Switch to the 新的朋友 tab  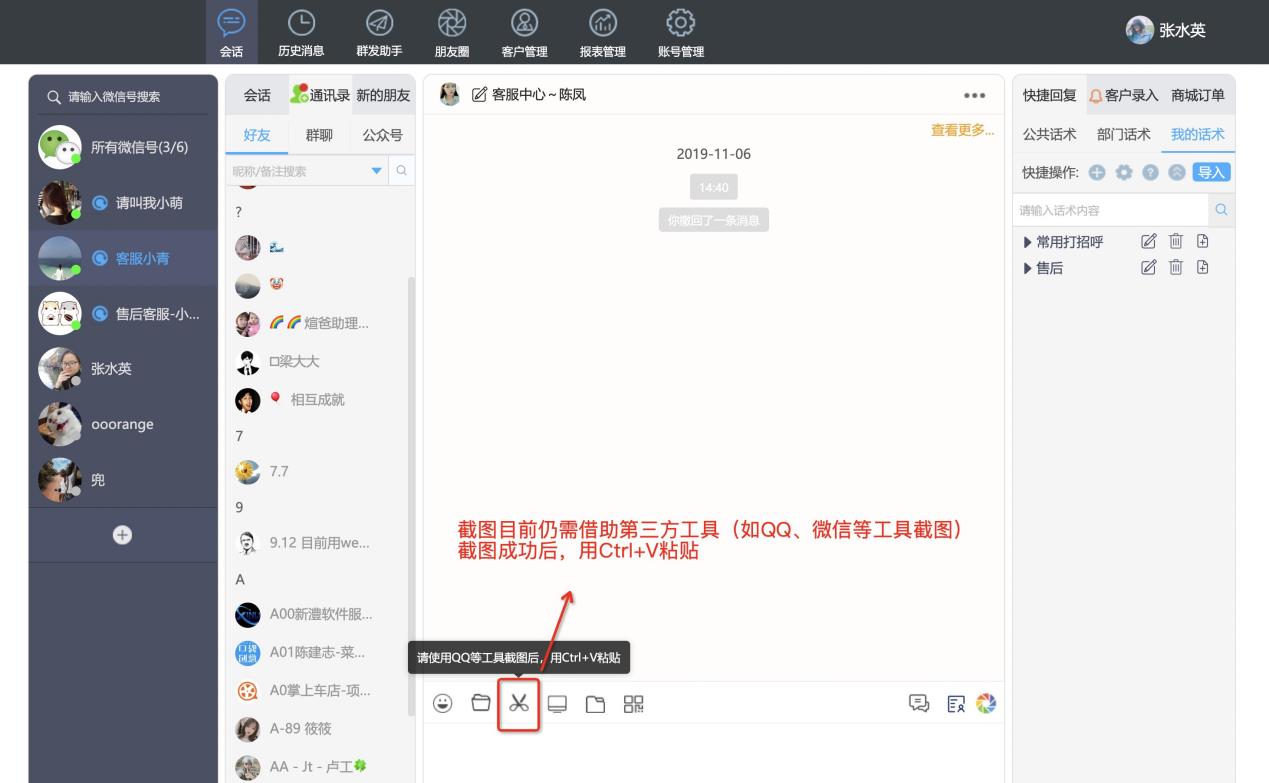click(383, 95)
